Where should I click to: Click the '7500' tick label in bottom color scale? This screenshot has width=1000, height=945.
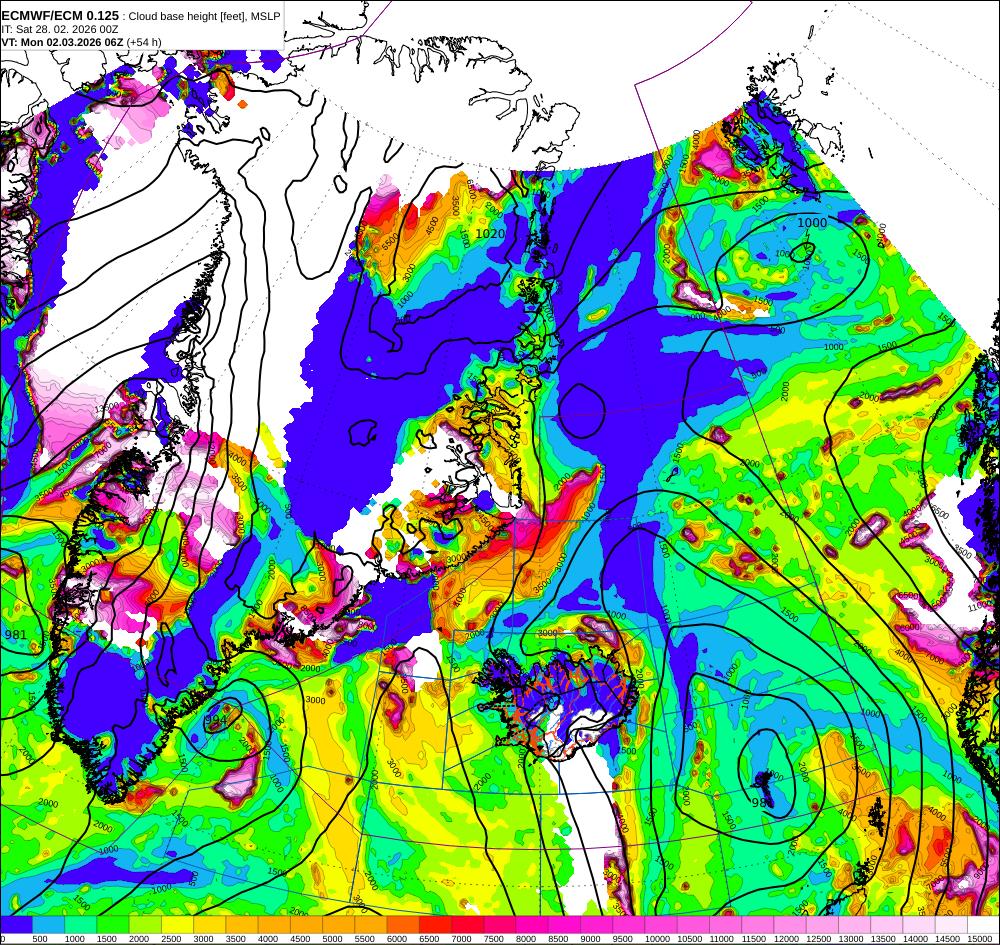(494, 939)
